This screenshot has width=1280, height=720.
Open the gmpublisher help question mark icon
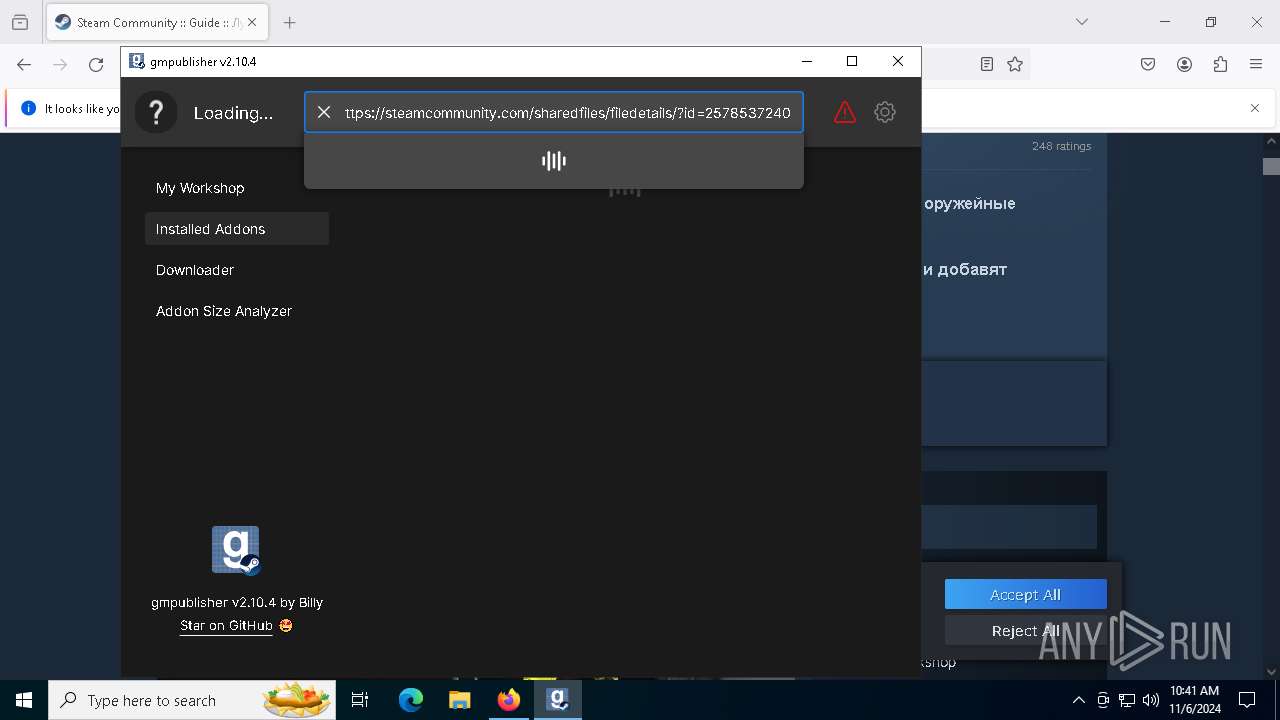coord(156,112)
